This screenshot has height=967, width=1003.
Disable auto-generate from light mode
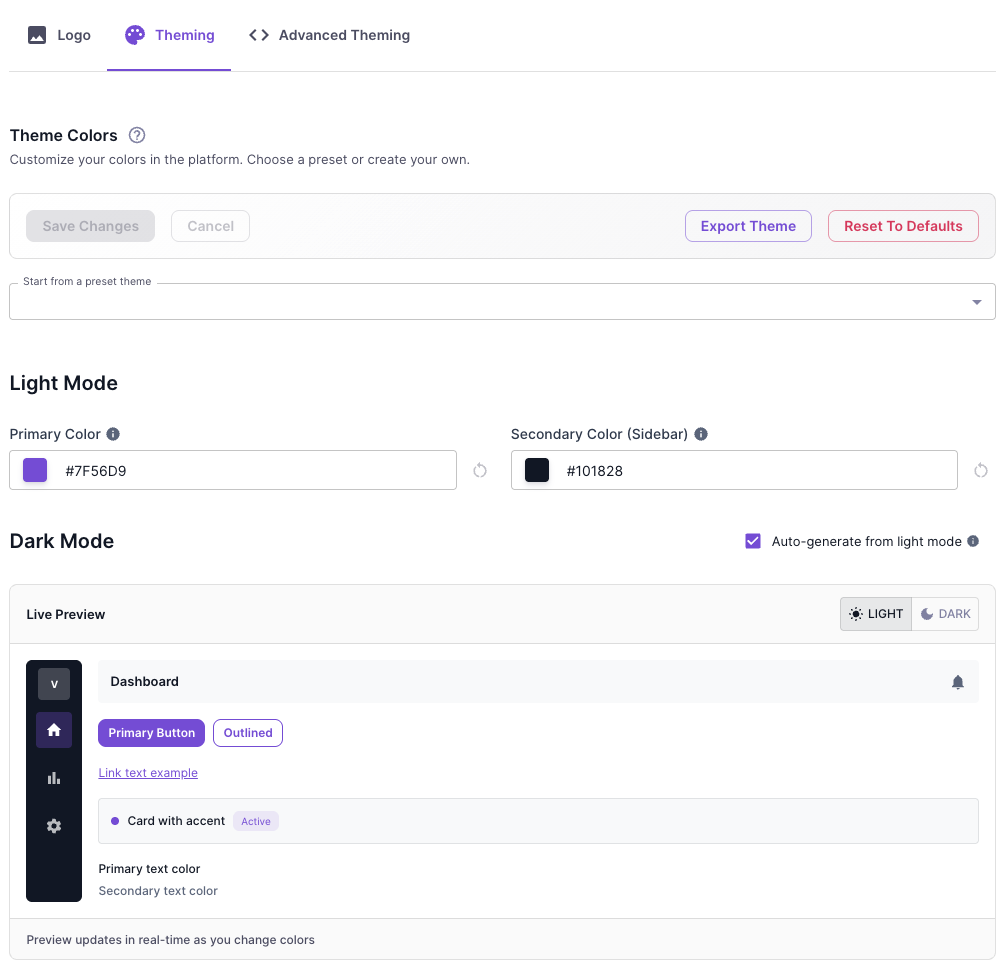click(x=752, y=540)
